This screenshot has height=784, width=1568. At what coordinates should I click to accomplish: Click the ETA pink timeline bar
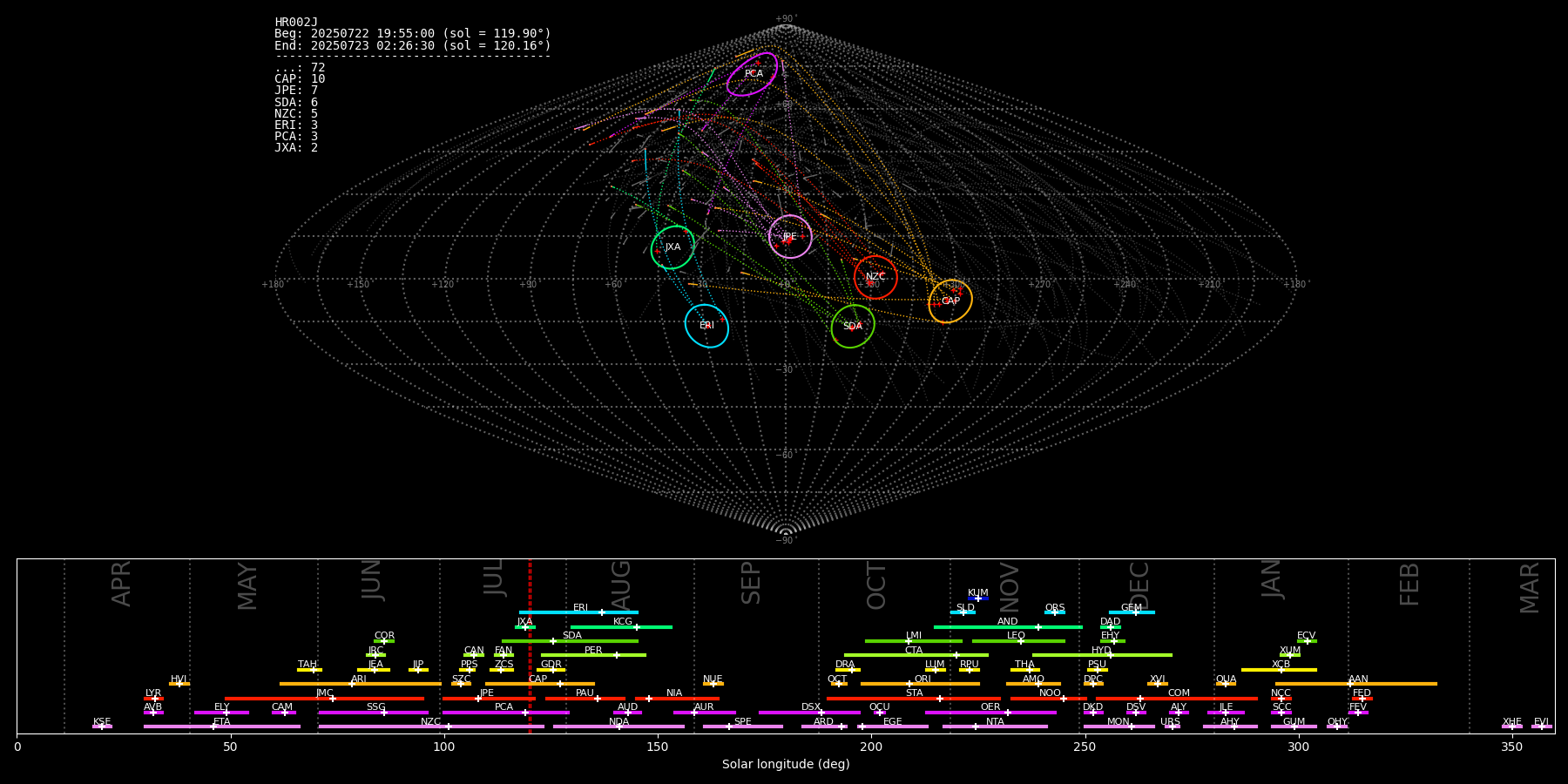pos(222,727)
